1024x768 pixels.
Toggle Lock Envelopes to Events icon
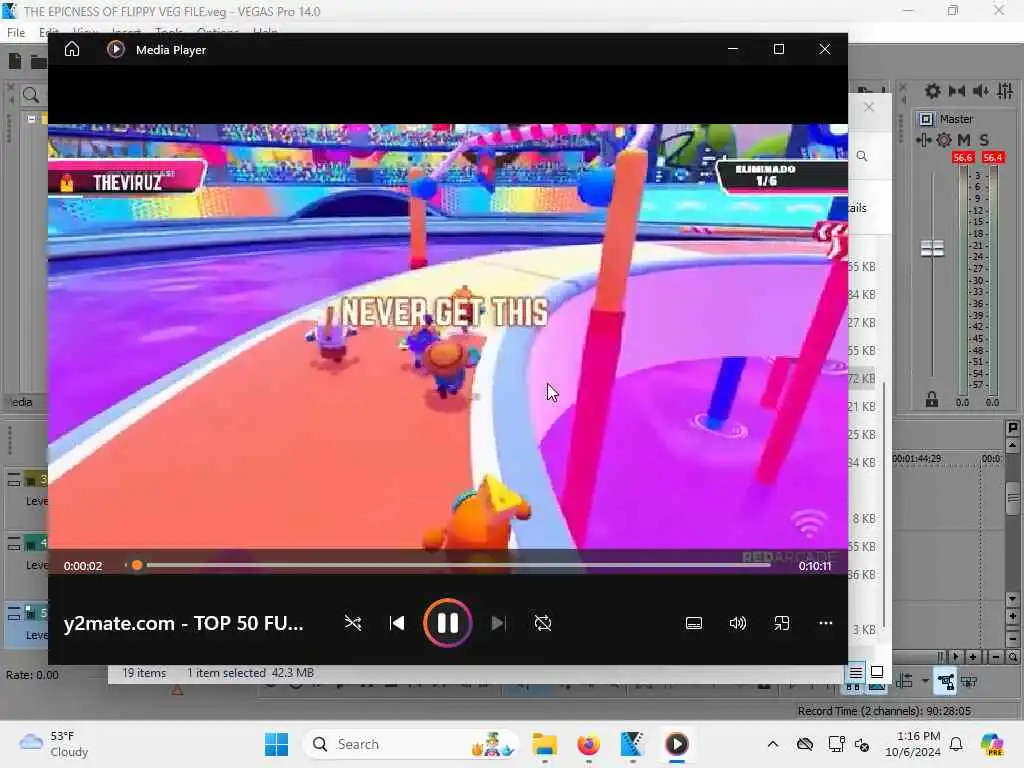point(945,682)
